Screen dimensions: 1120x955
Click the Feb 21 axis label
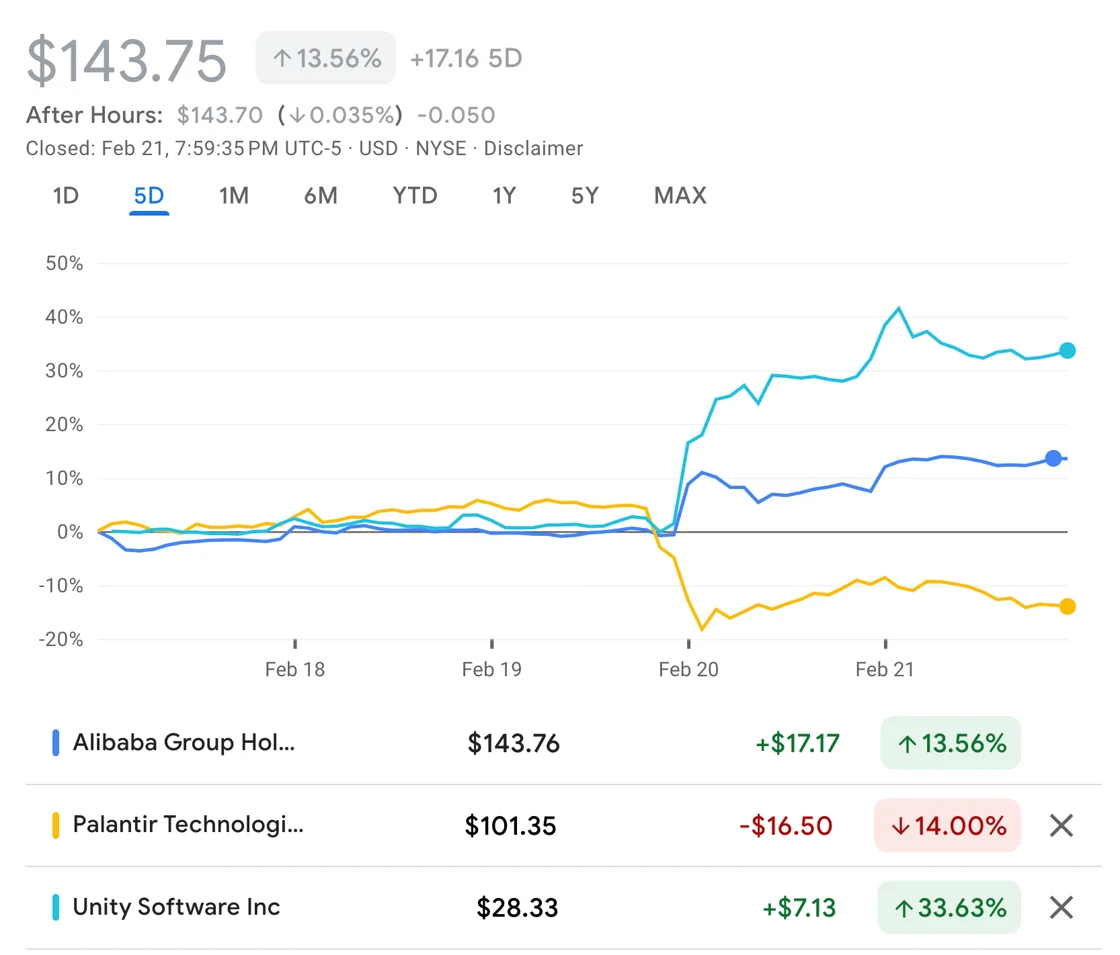(884, 669)
